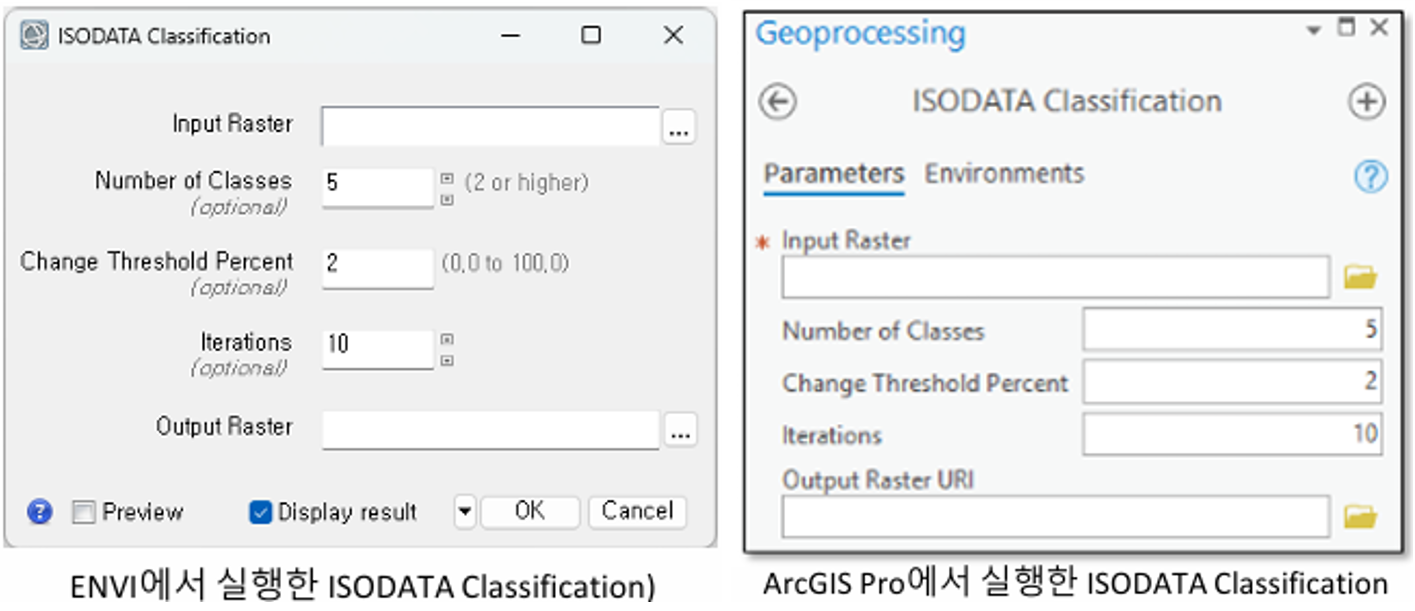Open folder browser for Output Raster URI

1360,517
